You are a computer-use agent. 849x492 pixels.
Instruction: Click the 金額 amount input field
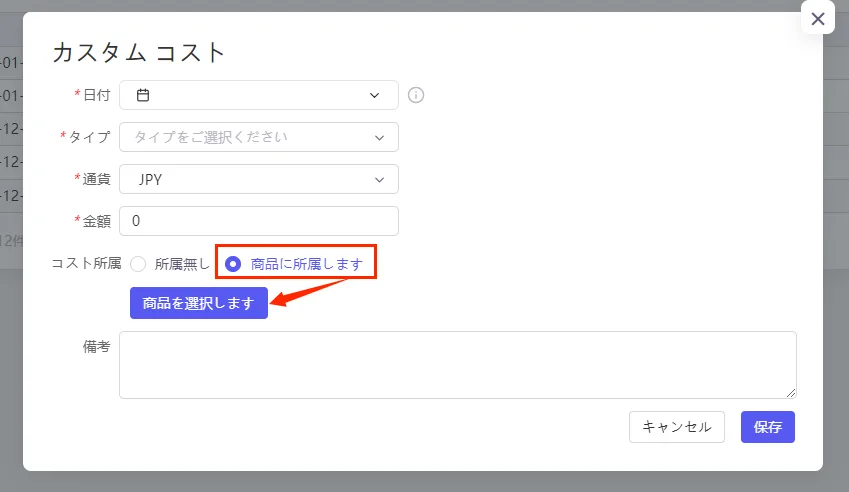click(x=259, y=221)
